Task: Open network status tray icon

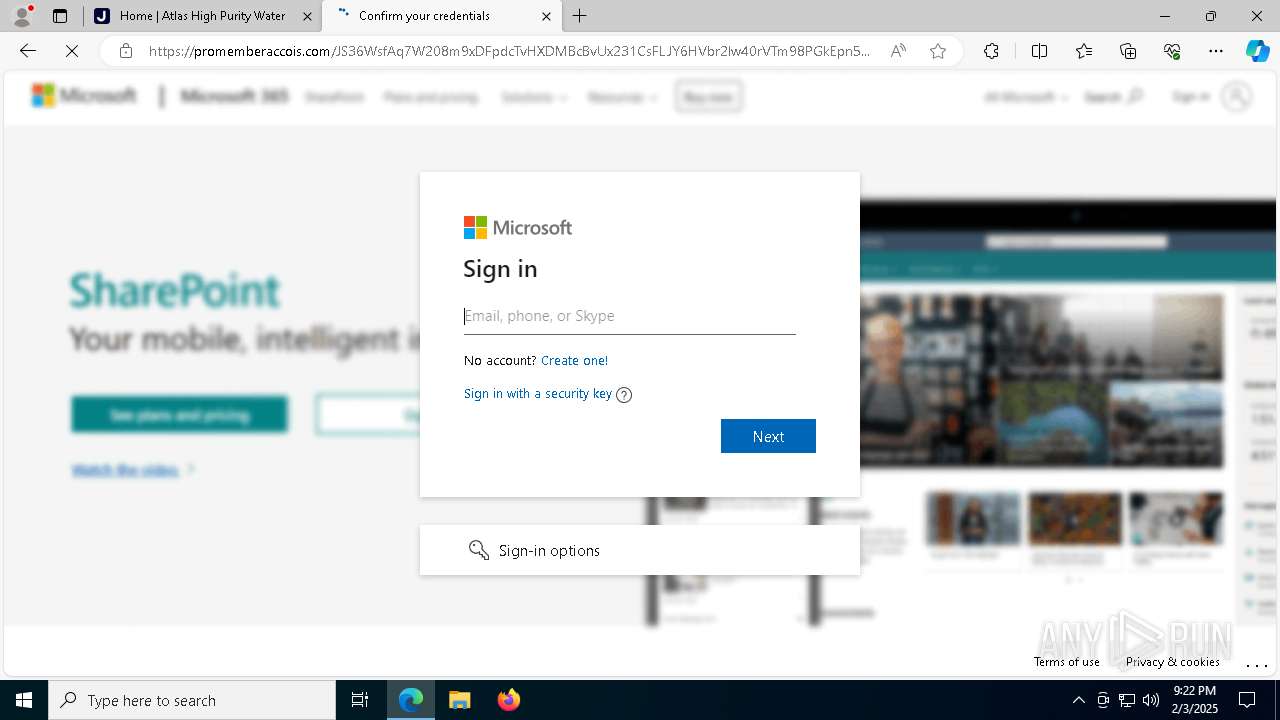Action: (1127, 700)
